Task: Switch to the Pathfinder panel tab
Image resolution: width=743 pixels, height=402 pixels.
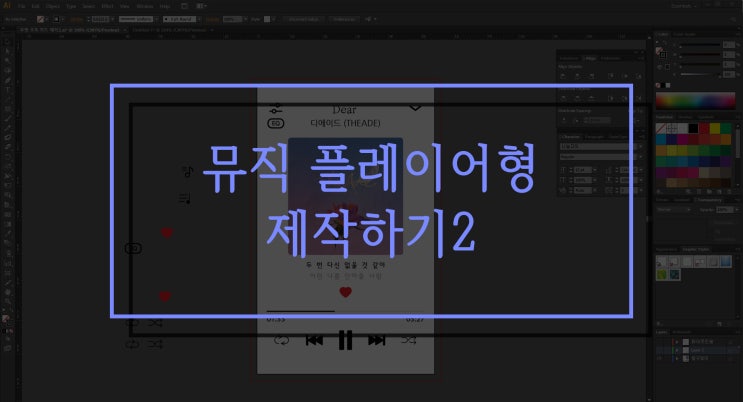Action: pyautogui.click(x=610, y=58)
